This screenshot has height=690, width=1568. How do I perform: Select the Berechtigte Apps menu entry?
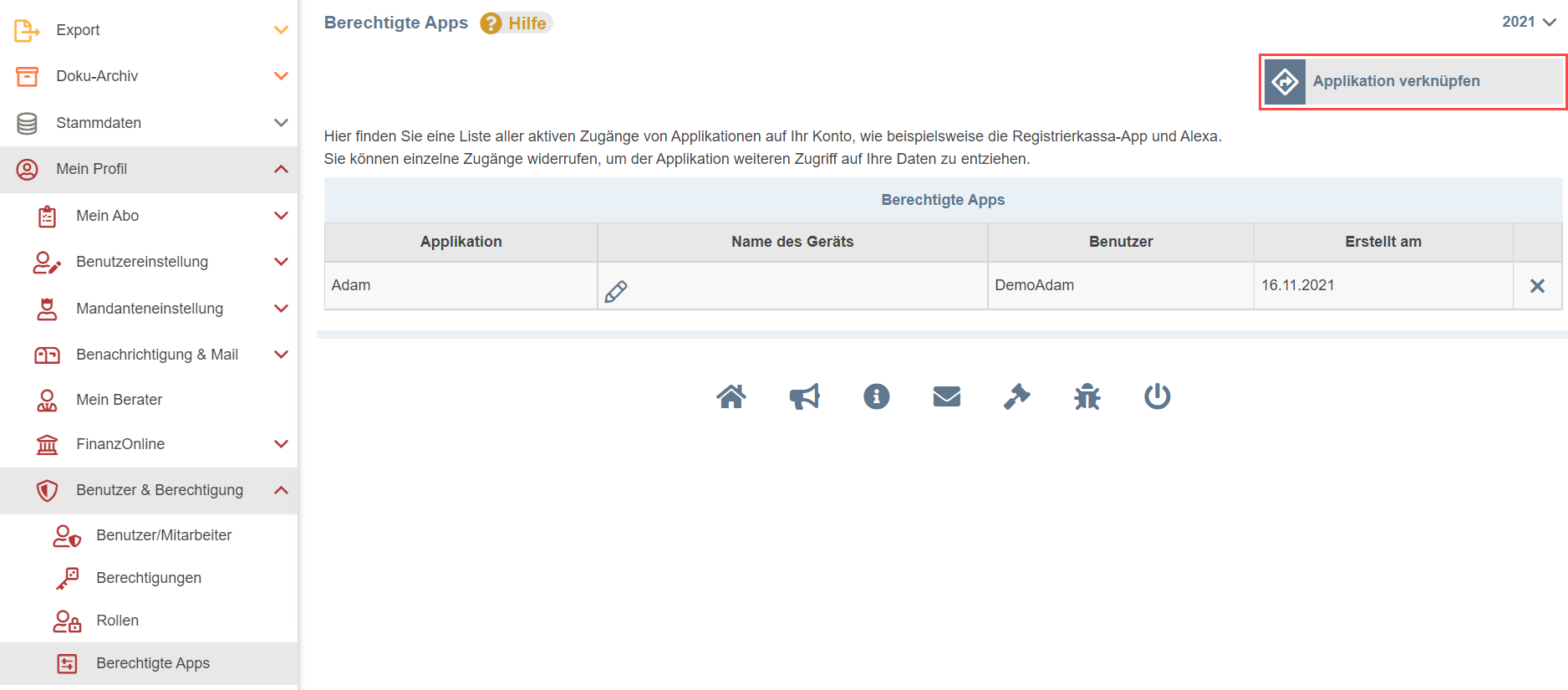pyautogui.click(x=149, y=663)
